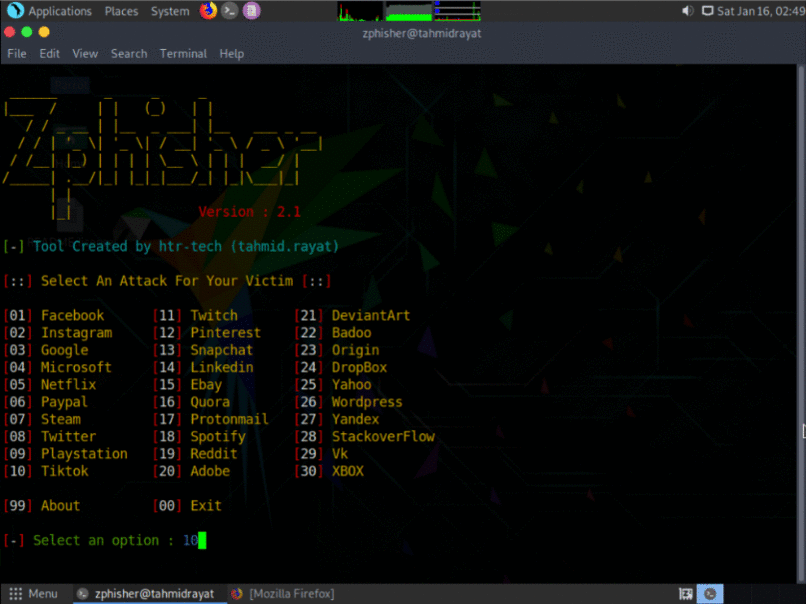Click the text 'Reddit' option 19
806x604 pixels.
(214, 454)
